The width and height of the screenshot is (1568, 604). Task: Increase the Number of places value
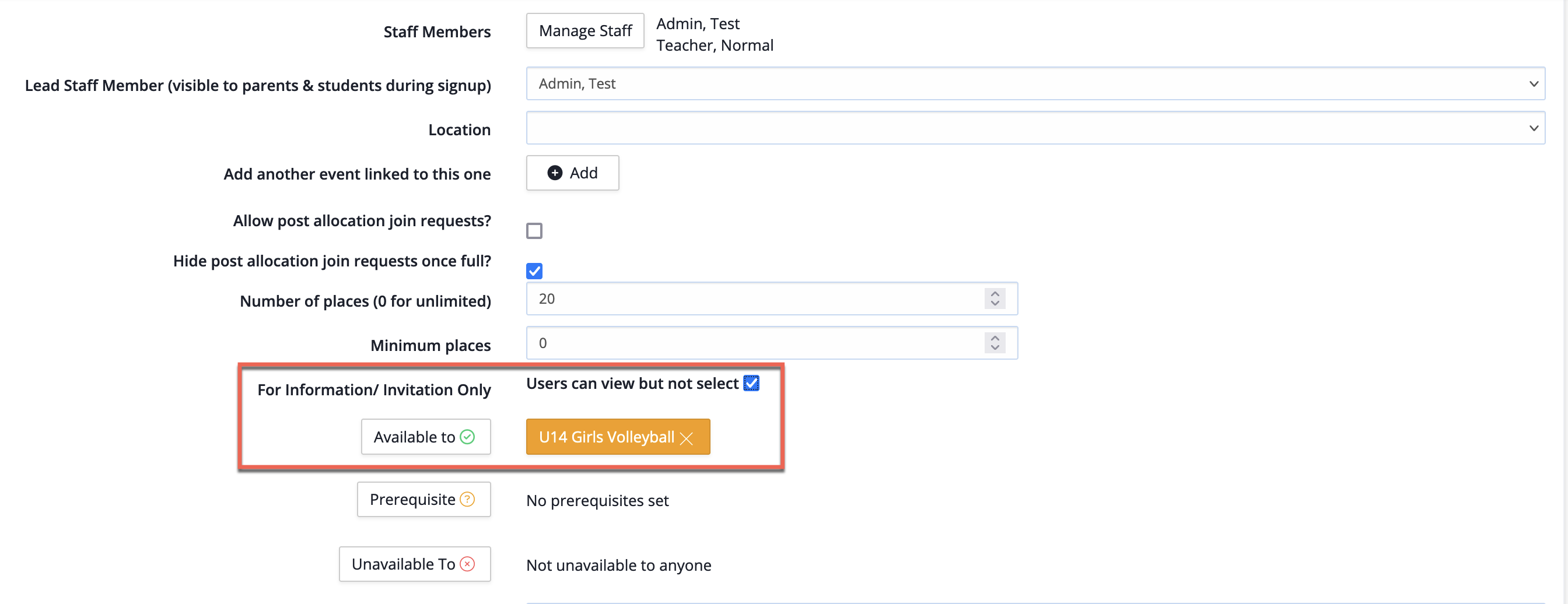click(x=995, y=293)
